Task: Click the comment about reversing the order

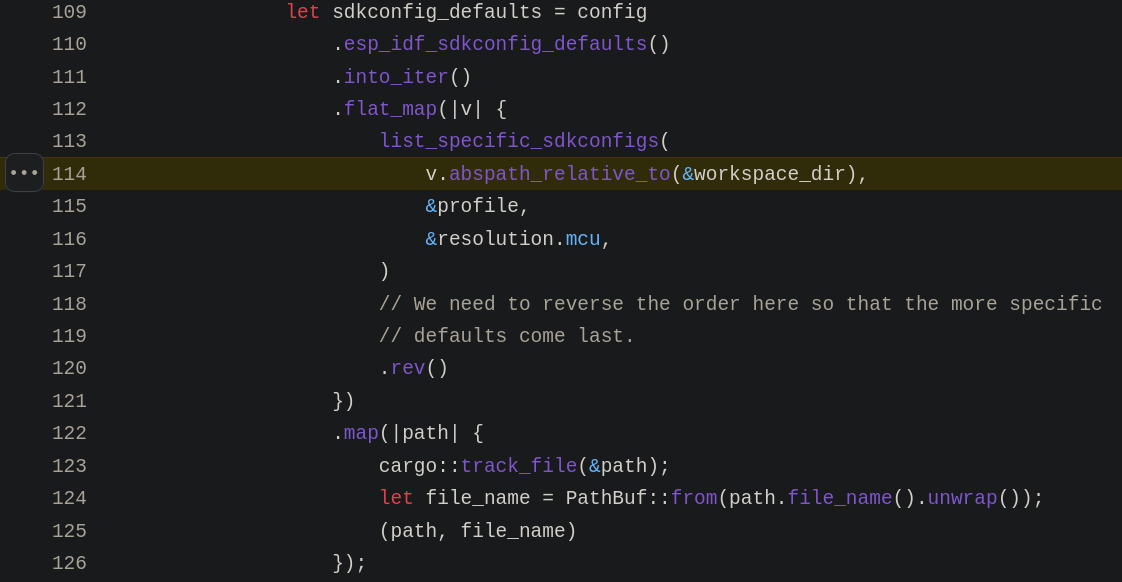Action: (x=740, y=304)
